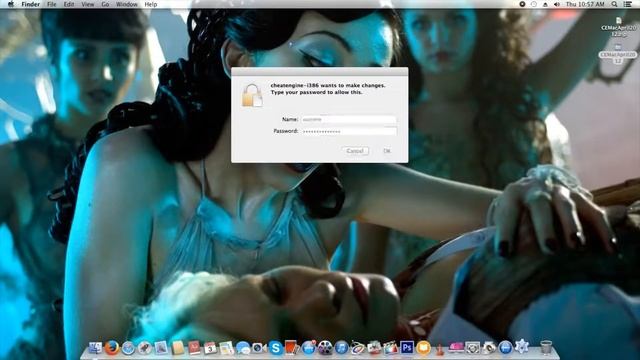Open Spotlight search magnifier in menu bar

pyautogui.click(x=614, y=4)
